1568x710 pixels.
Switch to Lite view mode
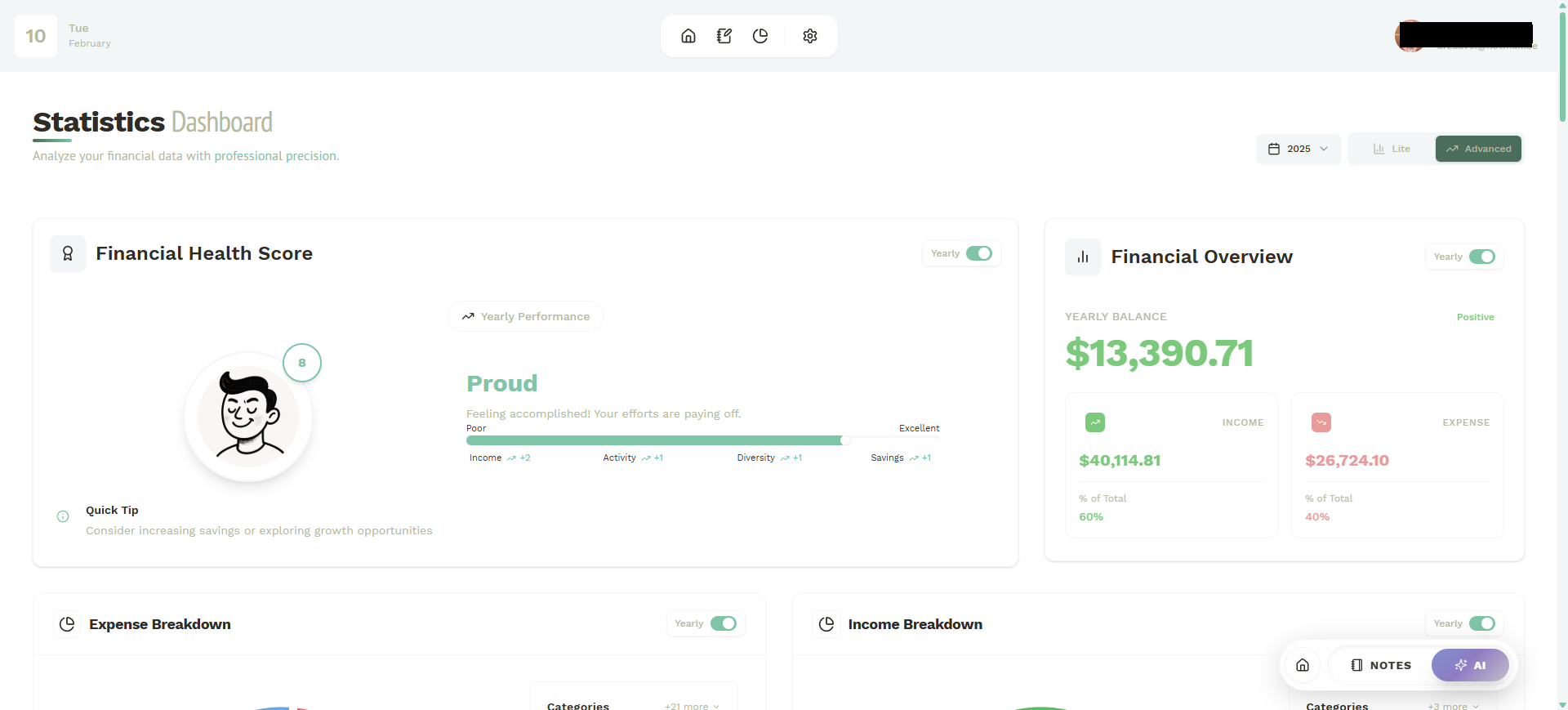point(1392,149)
